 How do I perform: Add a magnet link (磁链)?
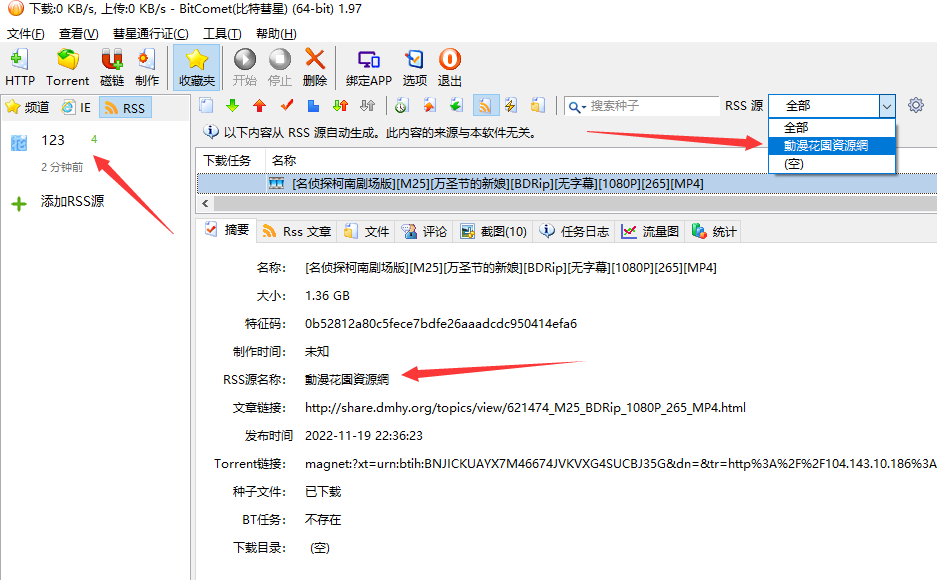point(112,67)
